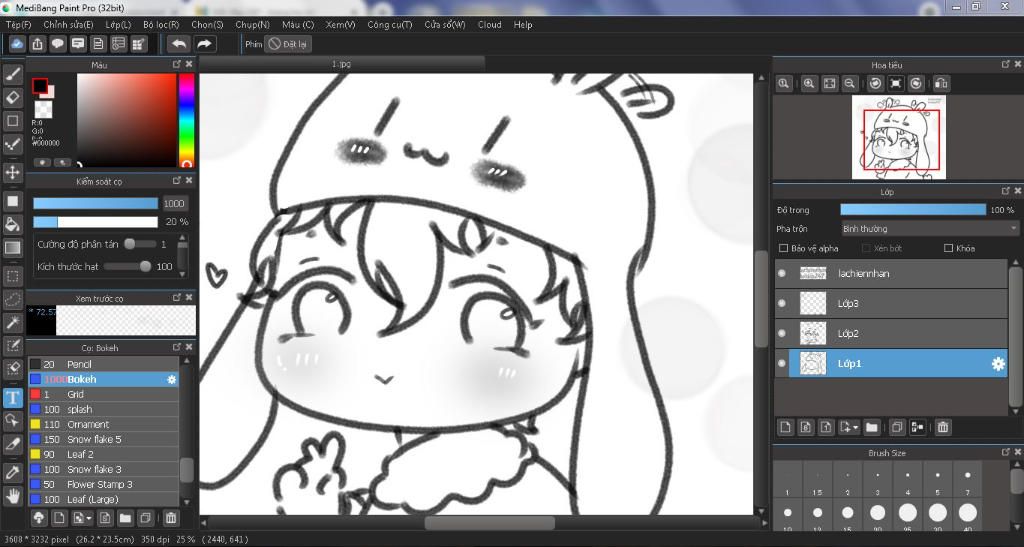
Task: Delete brush with trash icon in brush panel
Action: (170, 518)
